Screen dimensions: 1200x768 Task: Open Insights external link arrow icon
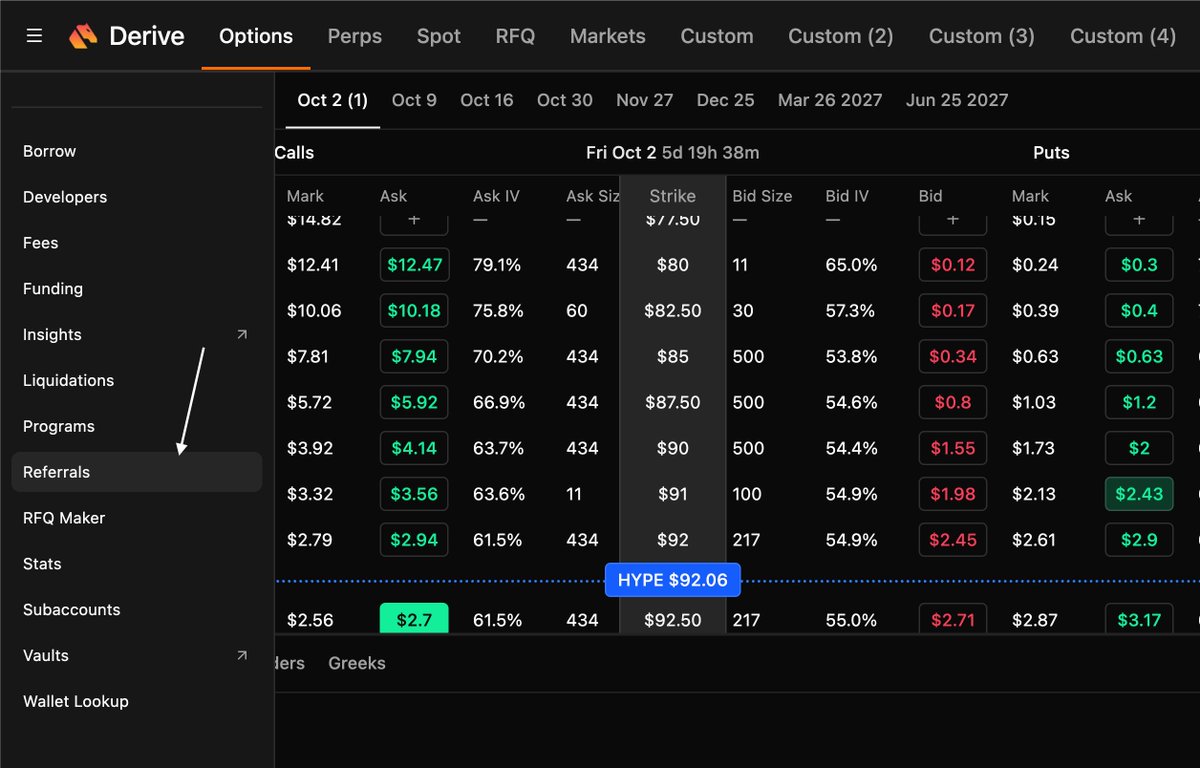click(241, 335)
